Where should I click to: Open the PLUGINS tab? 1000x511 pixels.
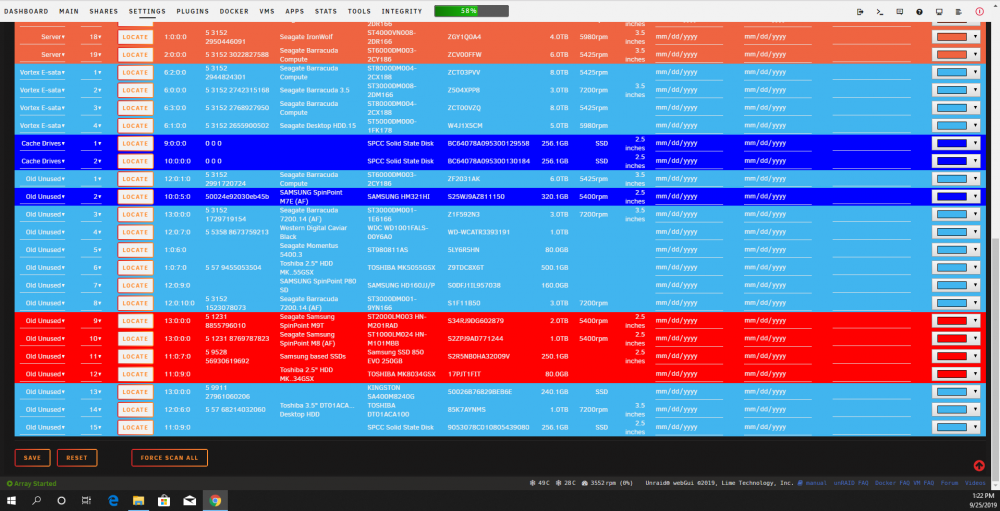(x=193, y=11)
